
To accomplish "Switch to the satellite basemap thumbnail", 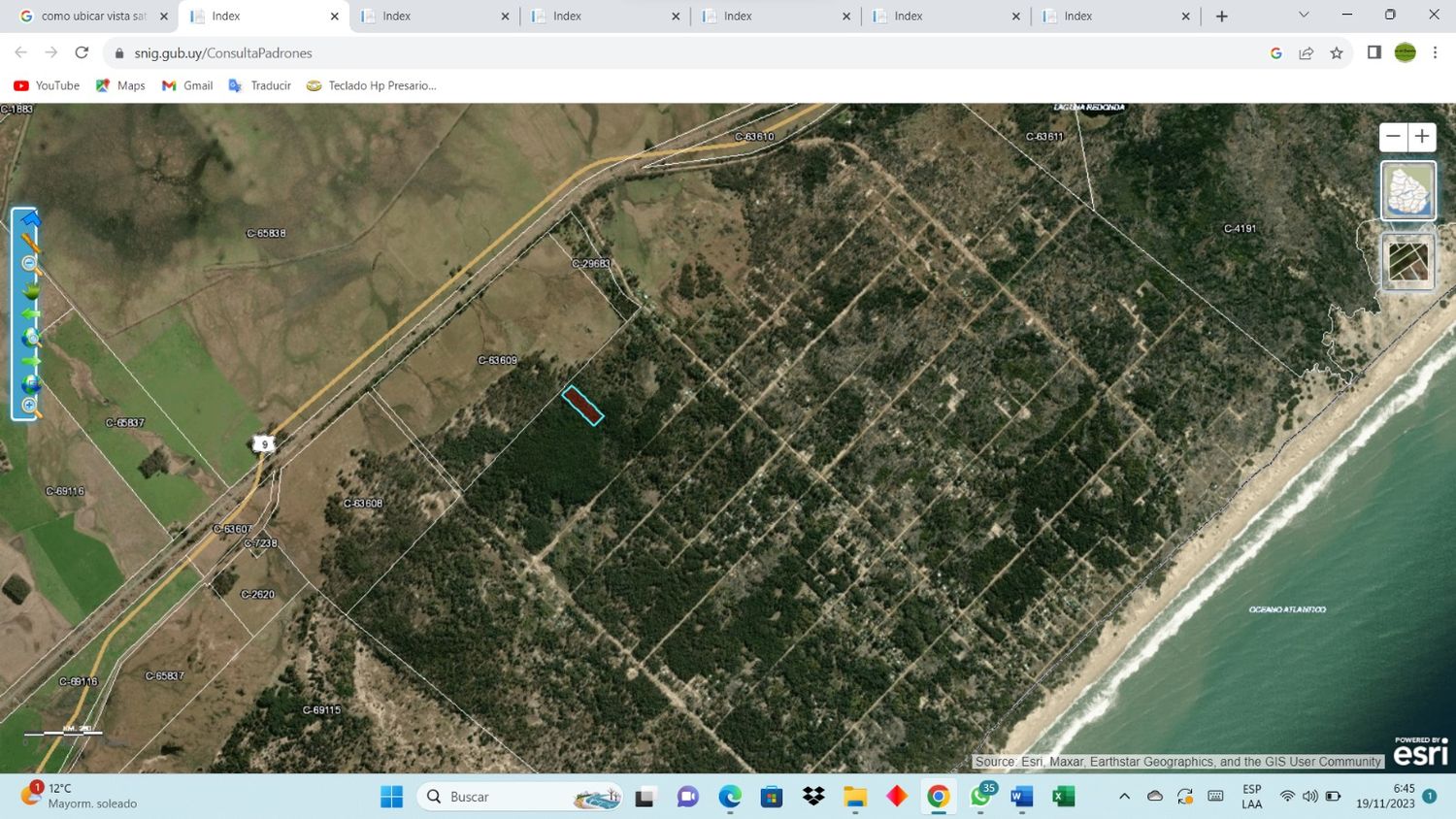I will (x=1408, y=260).
